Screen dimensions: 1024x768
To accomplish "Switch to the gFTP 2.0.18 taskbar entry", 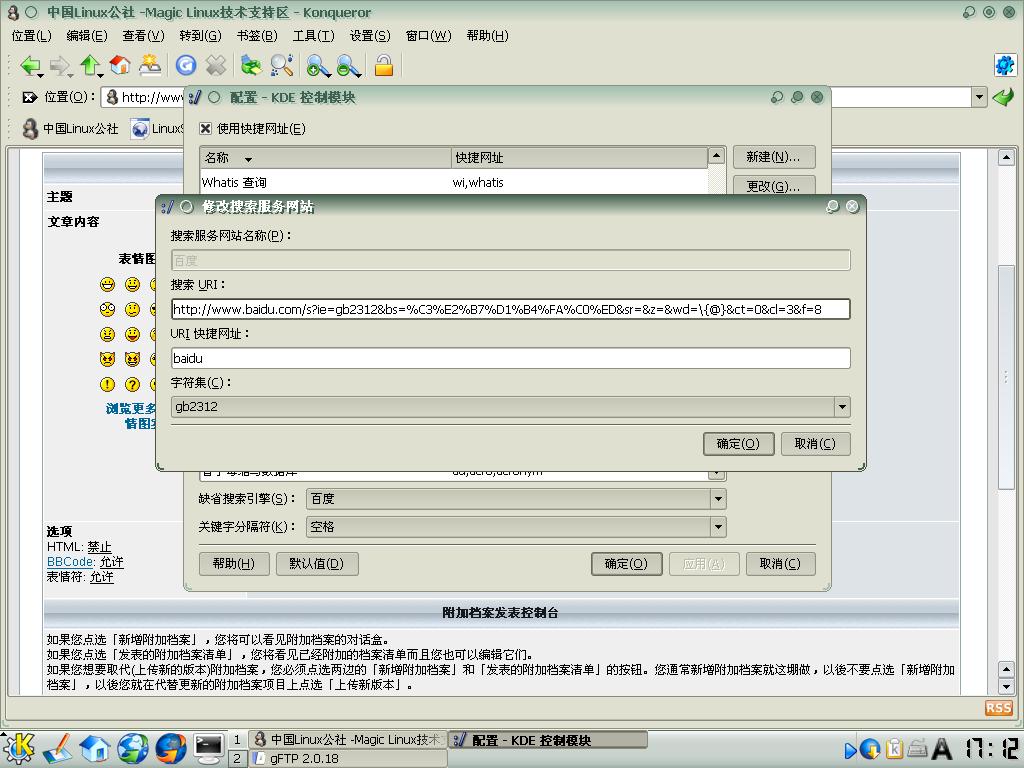I will coord(349,758).
